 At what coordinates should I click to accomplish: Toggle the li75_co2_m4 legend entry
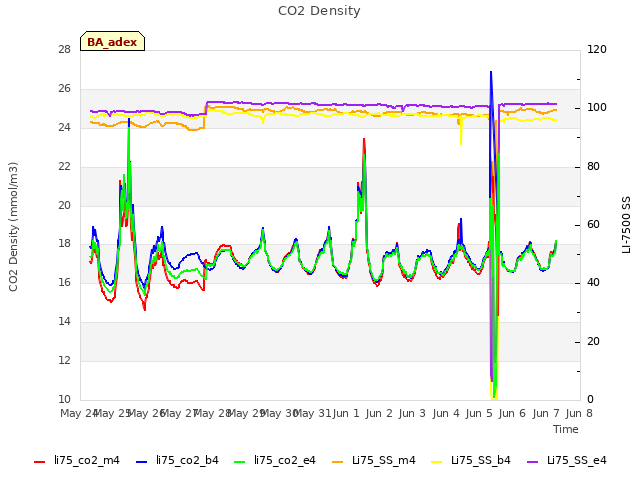tap(77, 460)
